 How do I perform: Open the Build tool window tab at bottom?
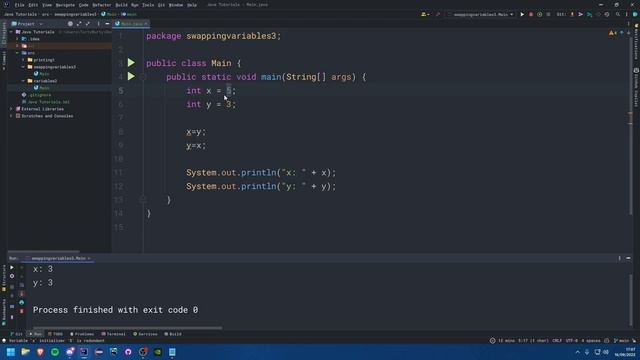[173, 334]
